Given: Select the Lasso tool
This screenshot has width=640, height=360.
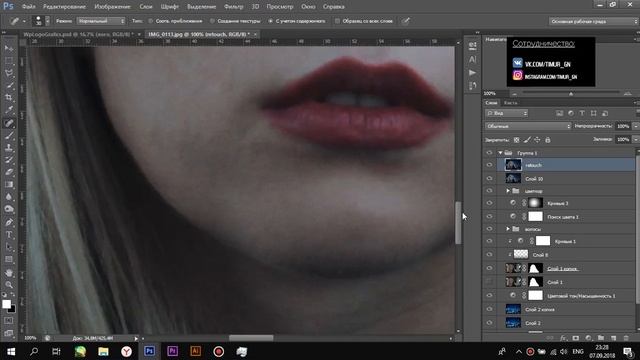Looking at the screenshot, I should click(x=9, y=73).
